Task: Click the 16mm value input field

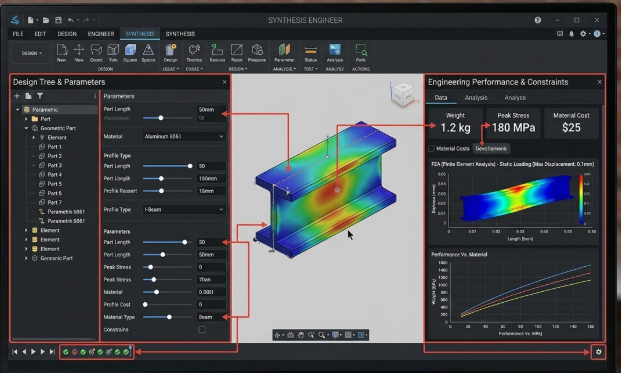Action: pos(211,191)
